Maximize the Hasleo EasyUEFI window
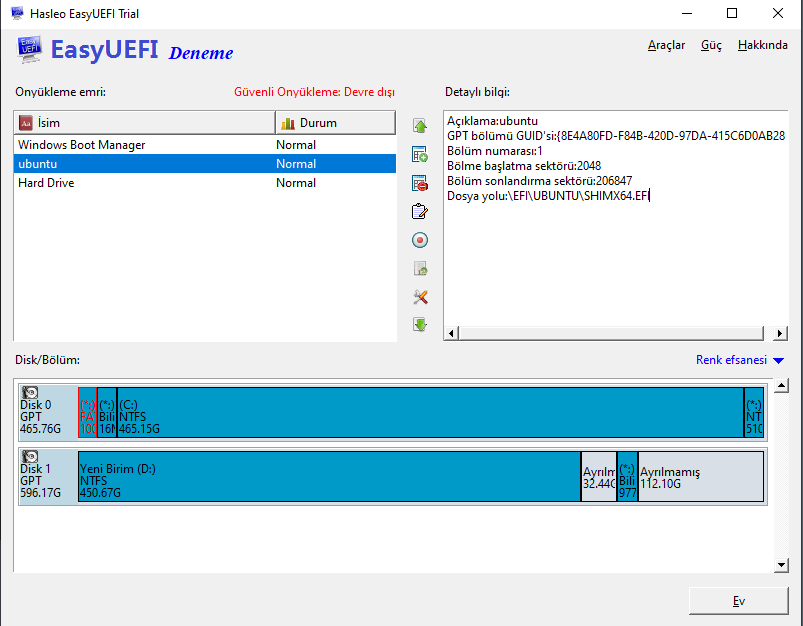This screenshot has width=803, height=626. coord(732,13)
